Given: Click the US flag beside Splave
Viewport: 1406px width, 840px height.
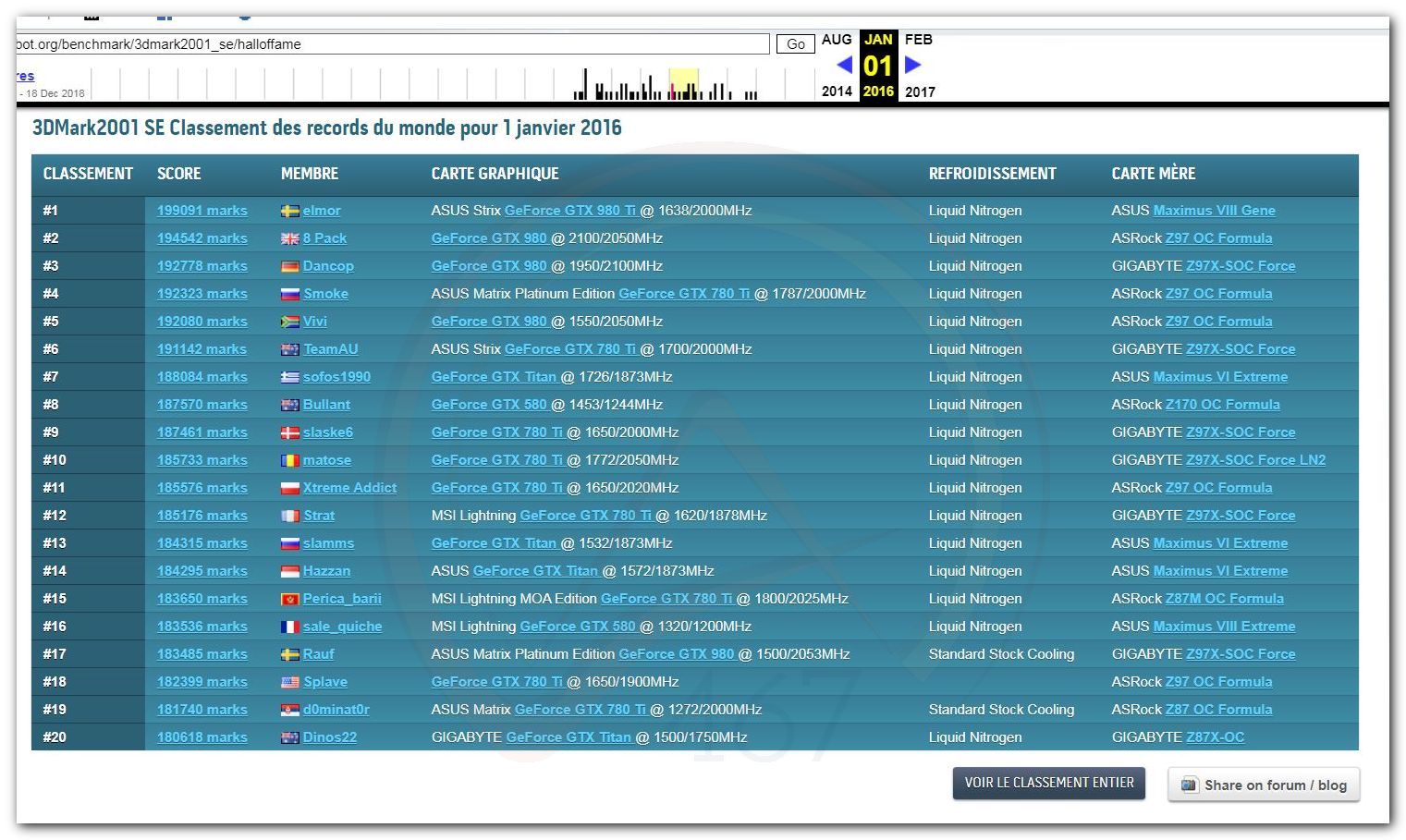Looking at the screenshot, I should tap(289, 682).
